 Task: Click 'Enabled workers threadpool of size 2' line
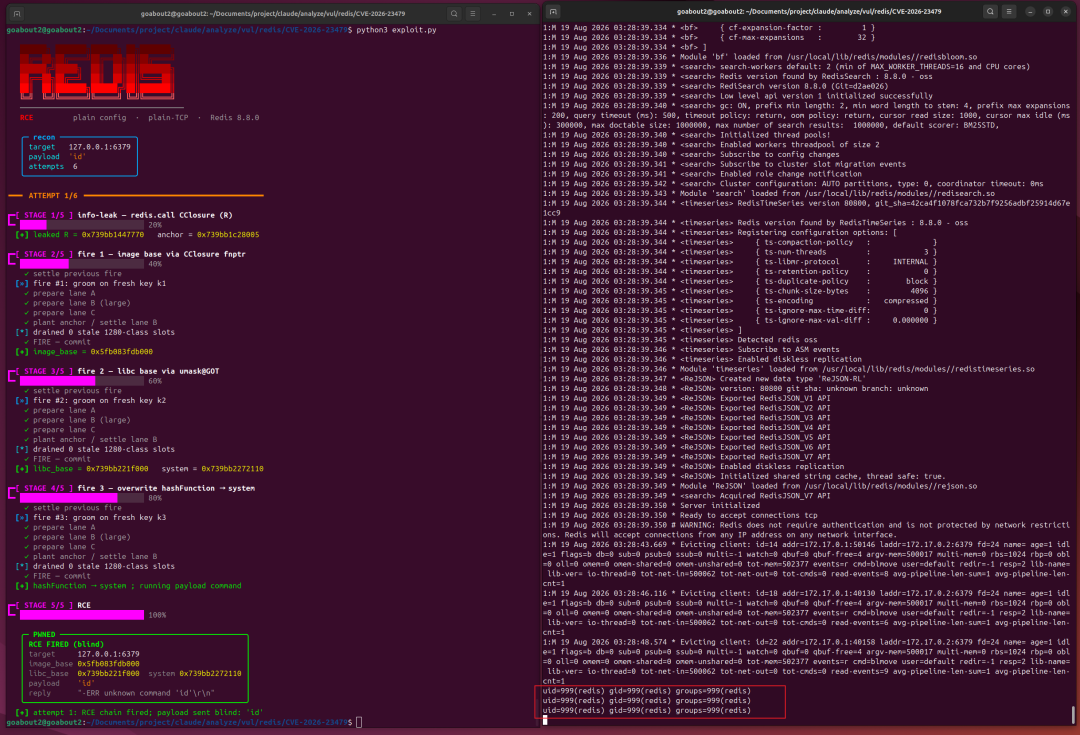click(x=711, y=145)
